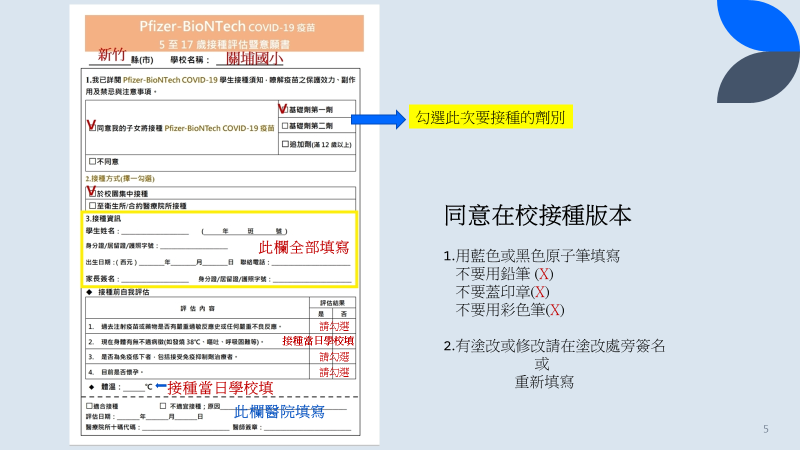This screenshot has height=450, width=800.
Task: Click 接種當日學校填 in assessment row 2
Action: 318,341
